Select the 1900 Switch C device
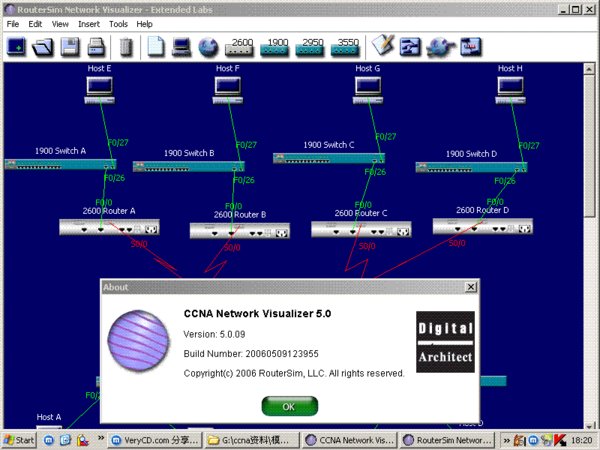The height and width of the screenshot is (450, 600). (328, 158)
